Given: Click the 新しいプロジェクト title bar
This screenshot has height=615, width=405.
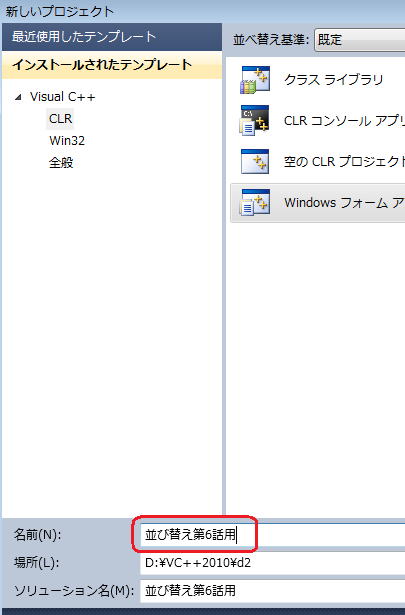Looking at the screenshot, I should point(202,11).
